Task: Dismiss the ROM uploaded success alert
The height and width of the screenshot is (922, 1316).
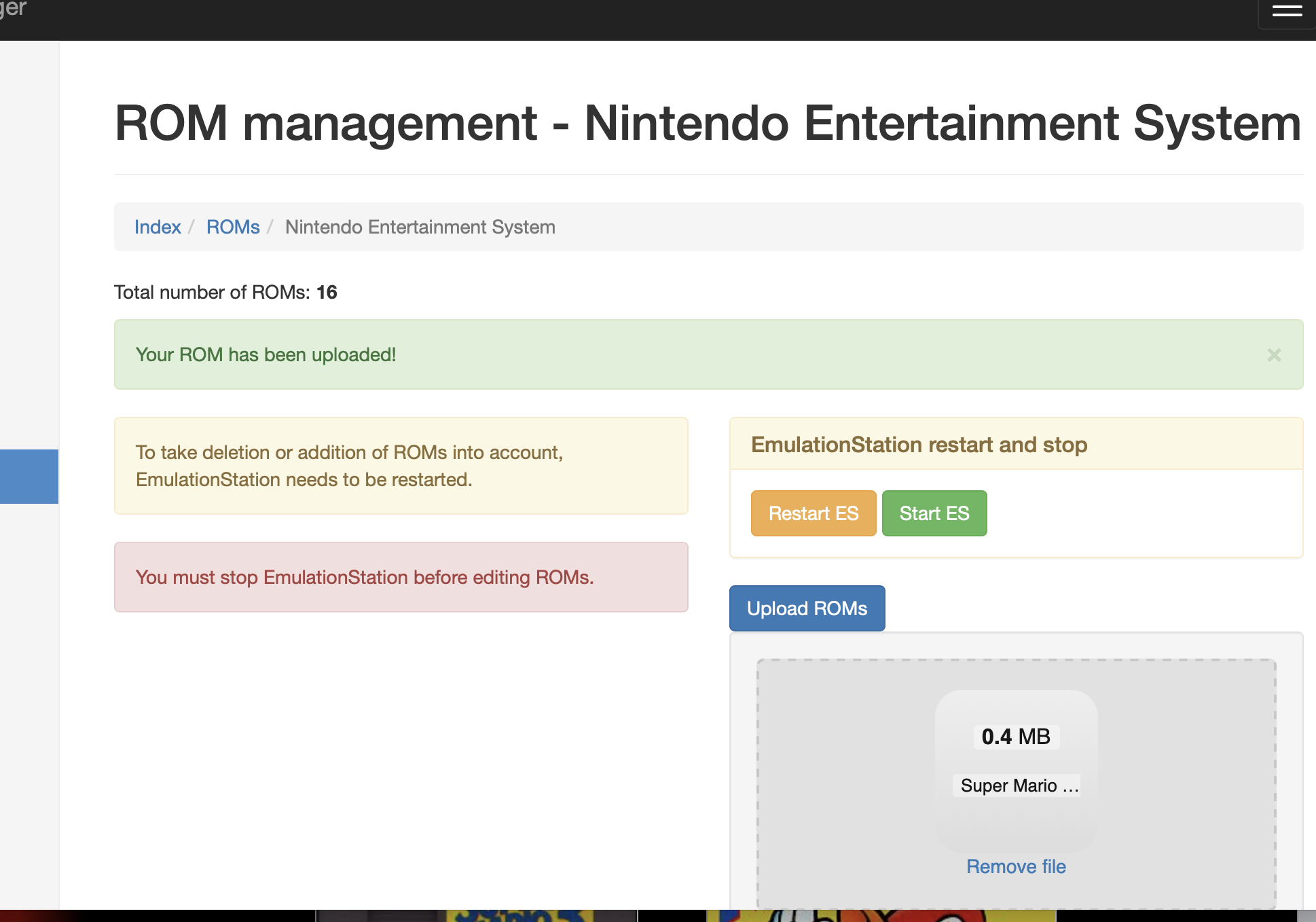Action: pos(1275,354)
